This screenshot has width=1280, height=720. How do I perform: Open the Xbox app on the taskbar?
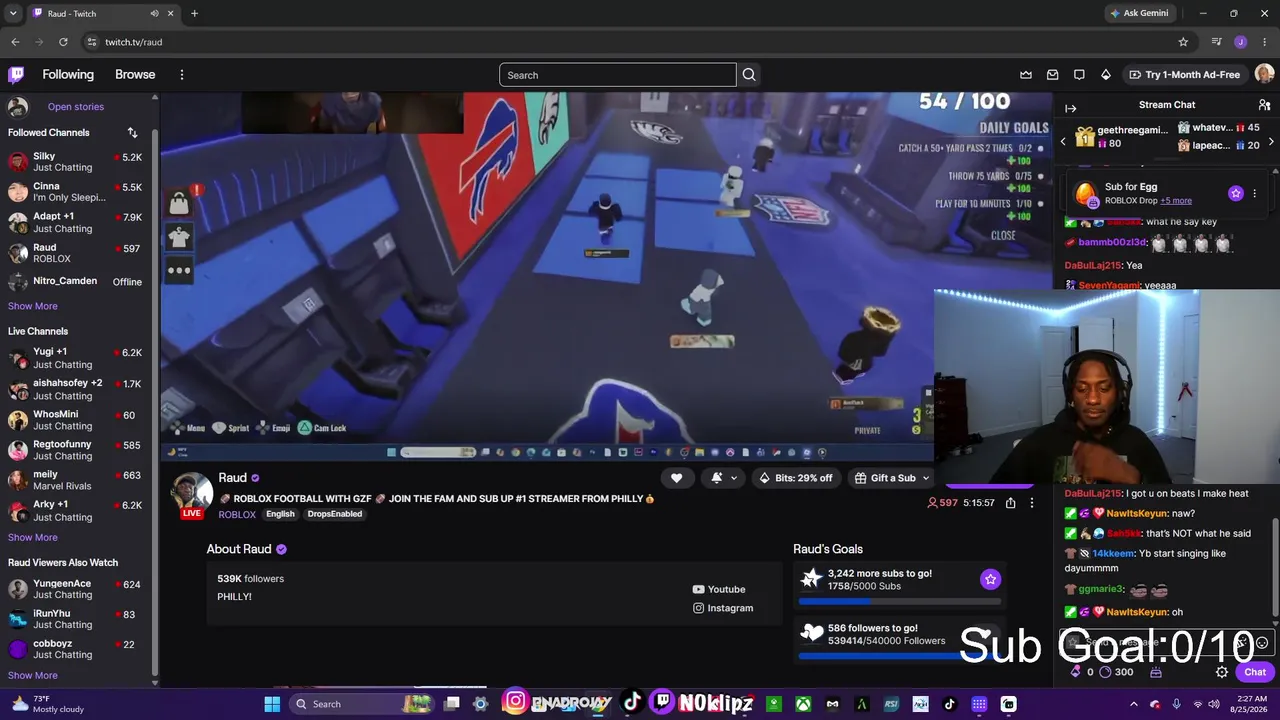pos(802,704)
